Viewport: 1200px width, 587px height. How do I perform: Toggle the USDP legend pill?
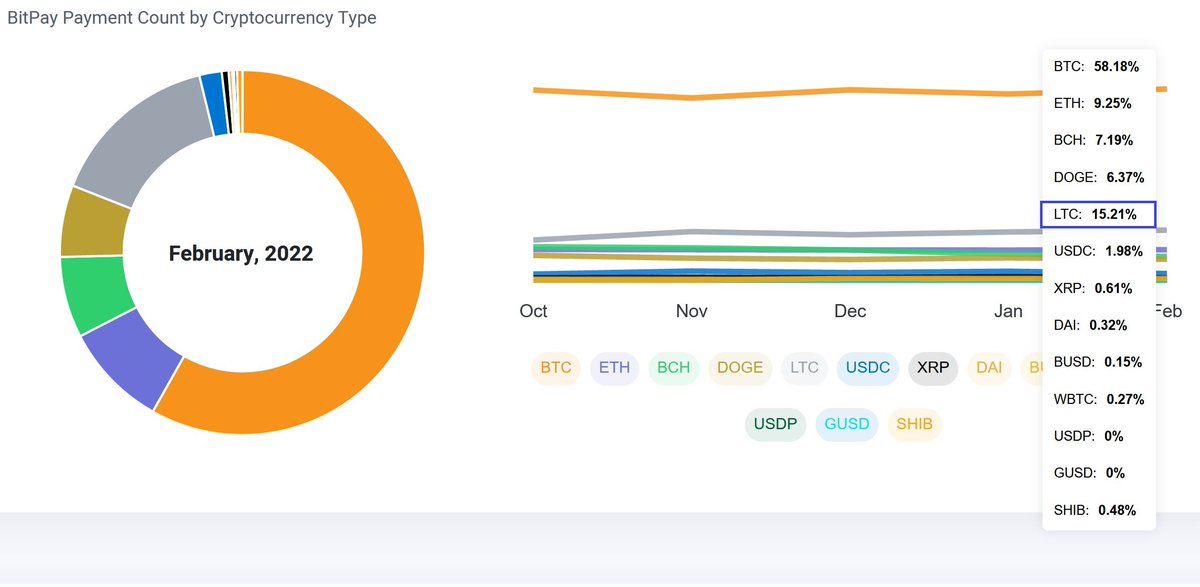coord(776,425)
